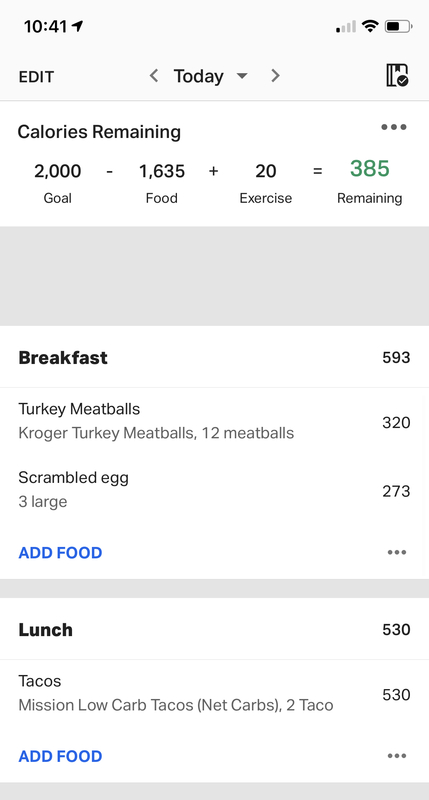Open Breakfast more options dots
This screenshot has height=800, width=429.
click(397, 553)
